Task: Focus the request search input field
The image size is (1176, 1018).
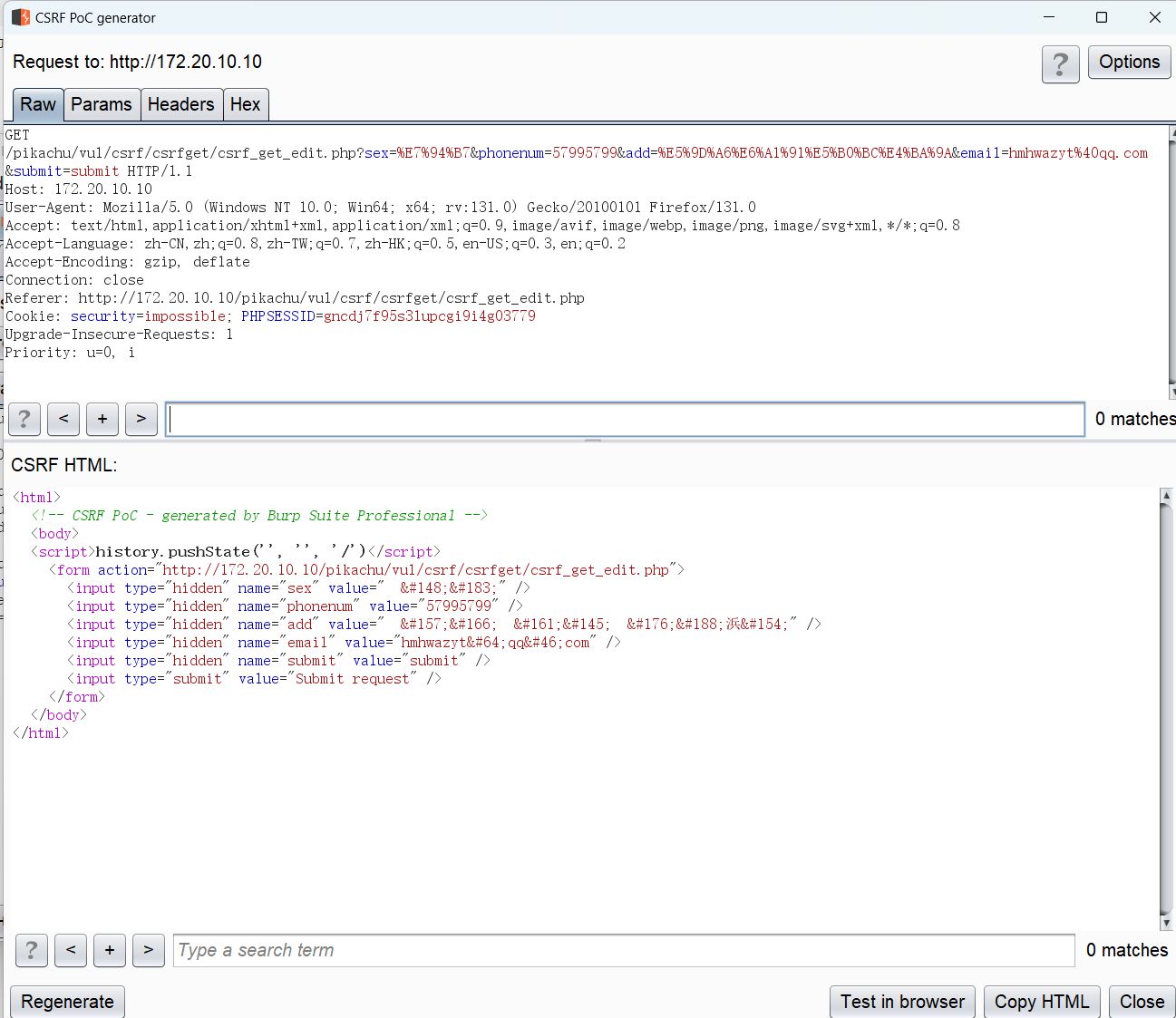Action: pyautogui.click(x=625, y=419)
